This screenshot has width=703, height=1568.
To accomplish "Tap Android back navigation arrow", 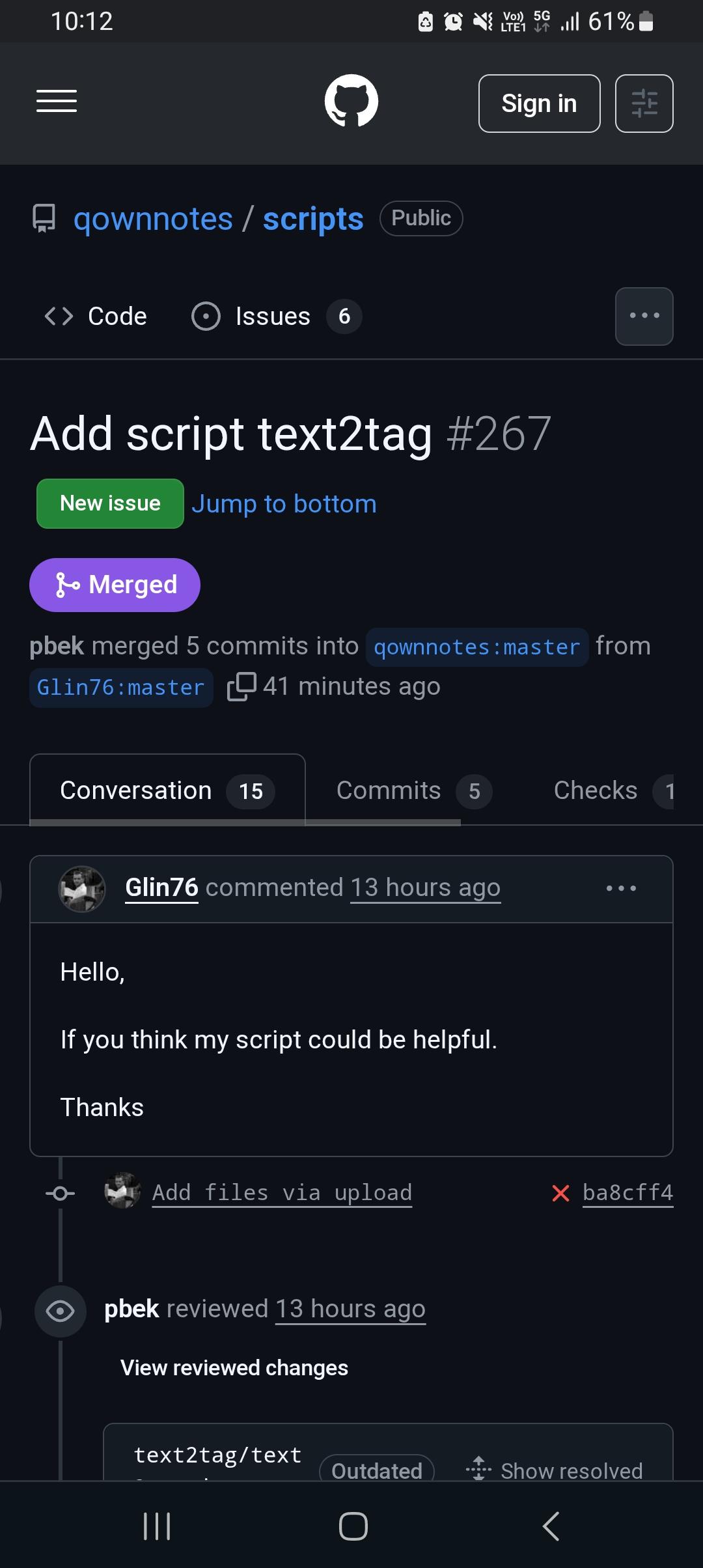I will 551,1526.
